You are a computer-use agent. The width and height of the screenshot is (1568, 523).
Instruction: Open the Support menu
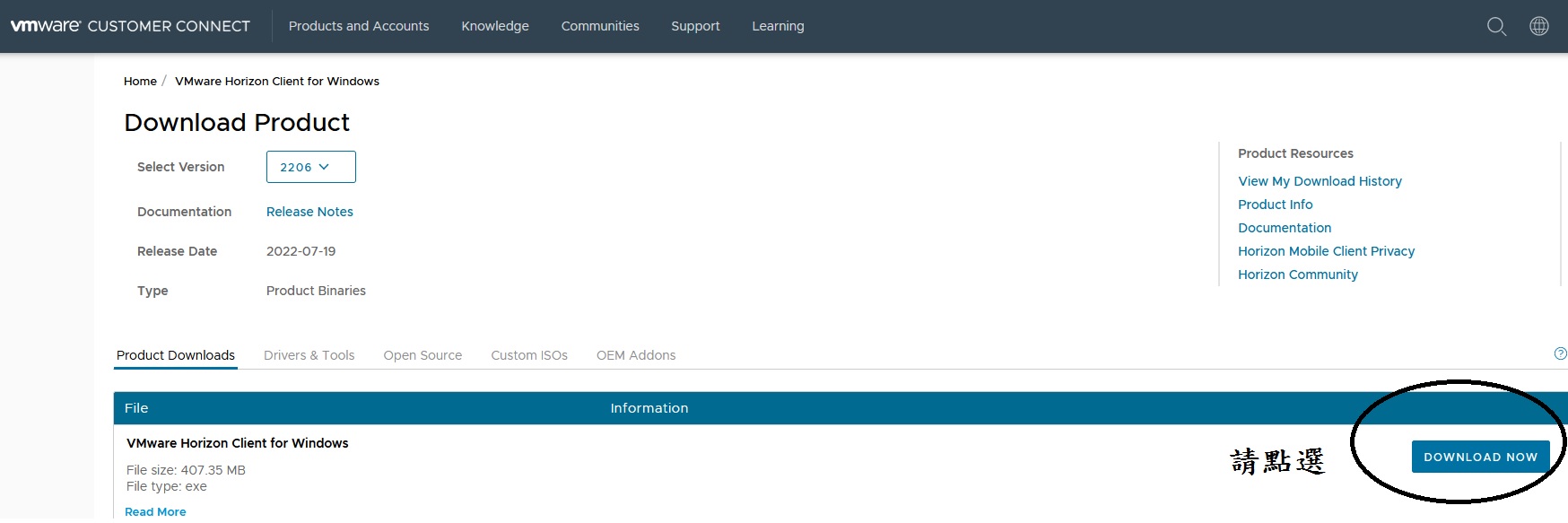695,26
